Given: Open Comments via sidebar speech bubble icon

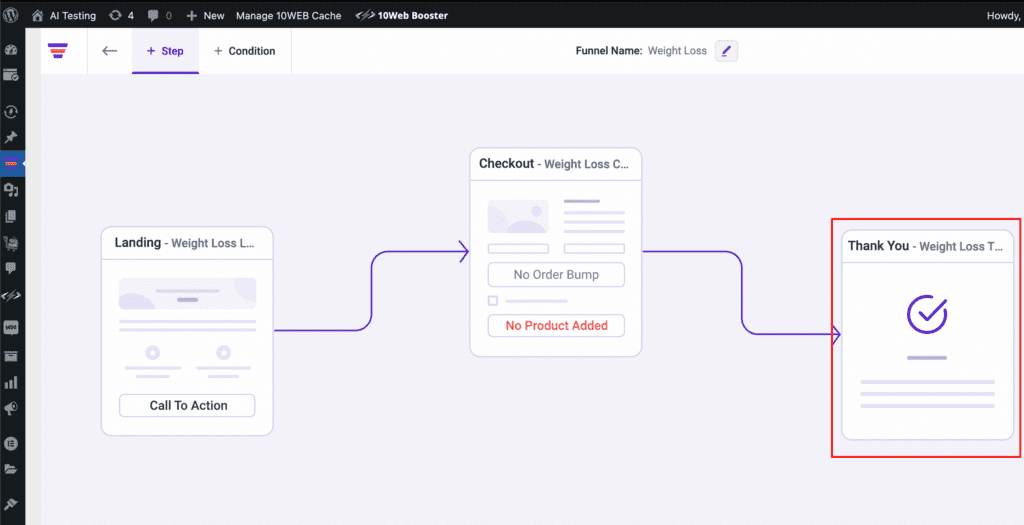Looking at the screenshot, I should click(x=12, y=268).
